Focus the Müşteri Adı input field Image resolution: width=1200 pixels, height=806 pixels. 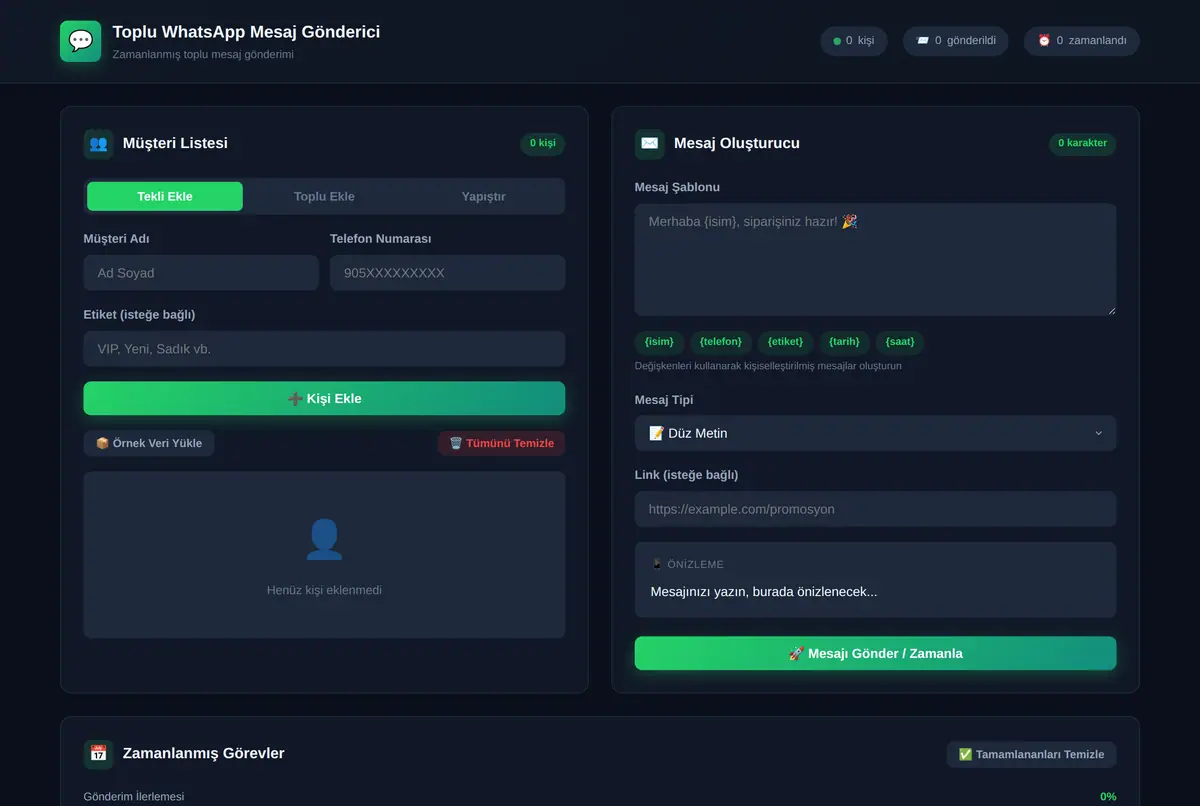click(x=201, y=273)
